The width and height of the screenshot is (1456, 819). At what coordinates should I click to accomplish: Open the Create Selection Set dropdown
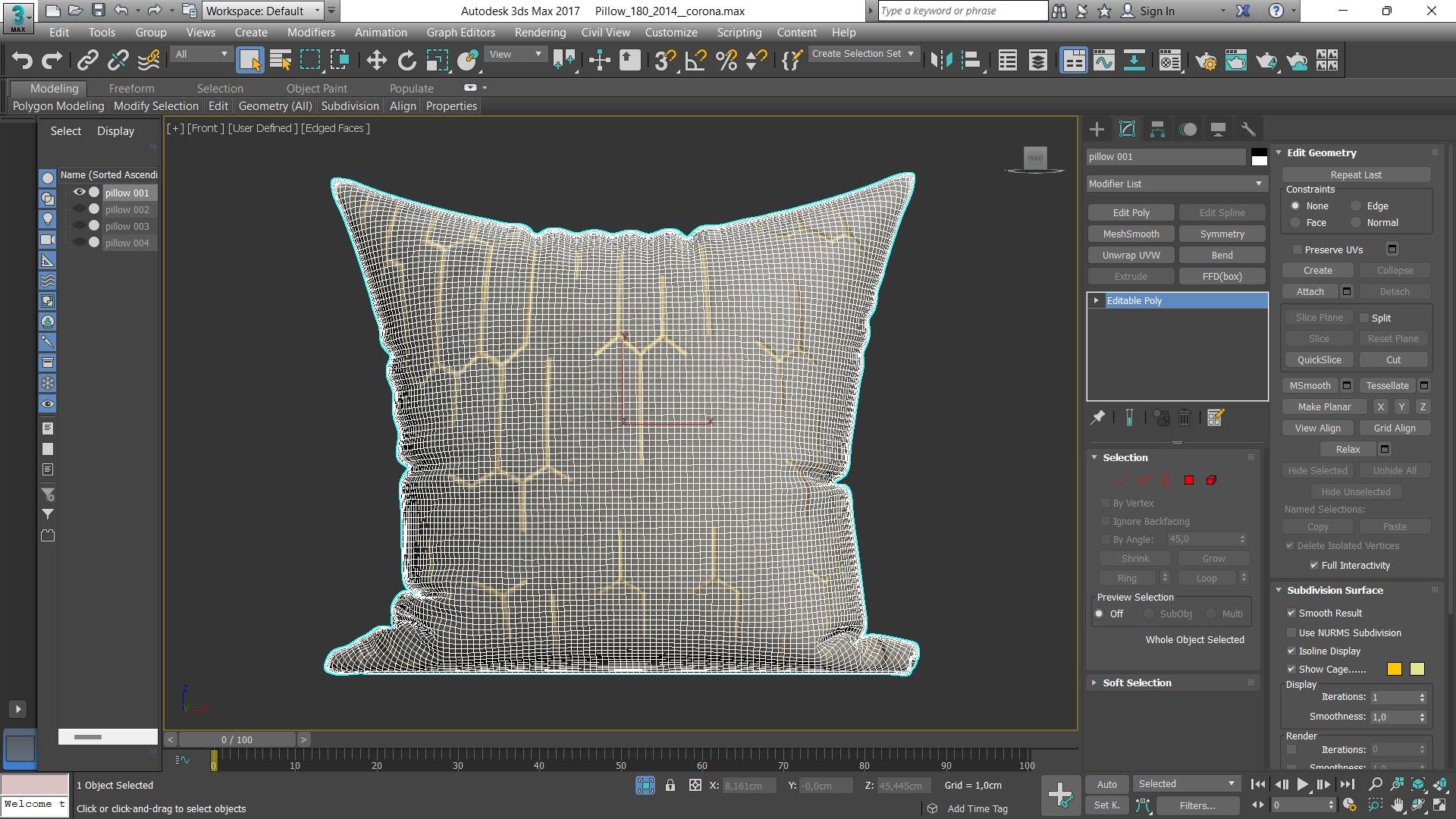tap(864, 54)
